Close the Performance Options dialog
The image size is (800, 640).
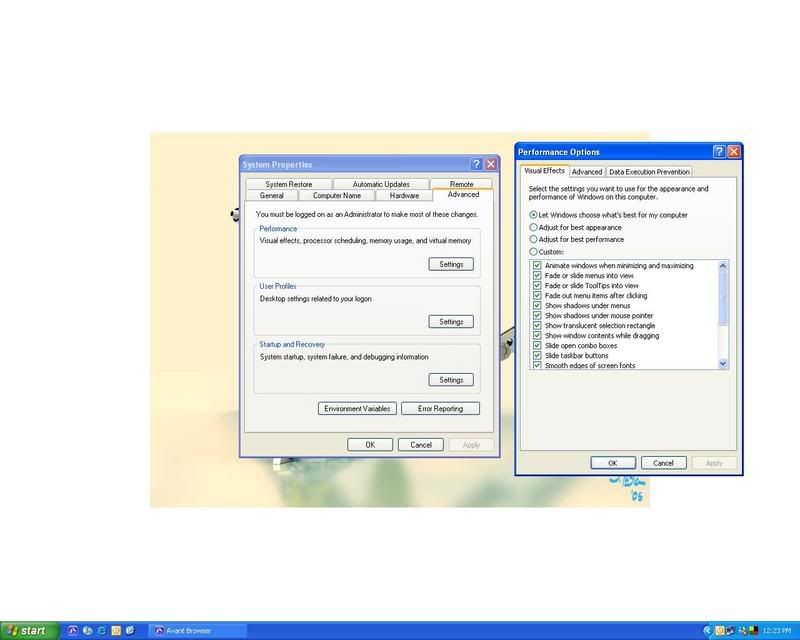point(734,151)
